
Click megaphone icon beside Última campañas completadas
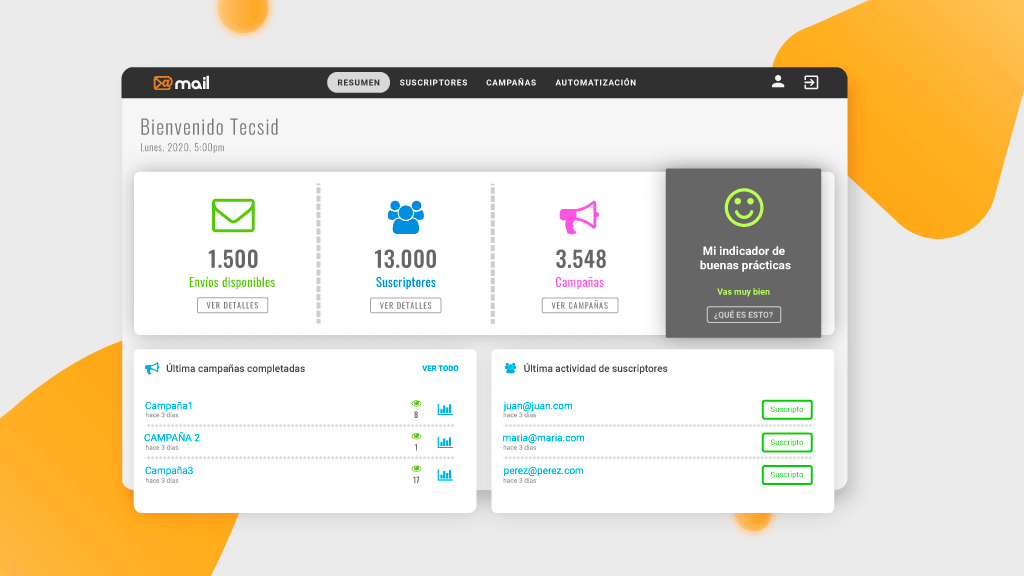[152, 368]
